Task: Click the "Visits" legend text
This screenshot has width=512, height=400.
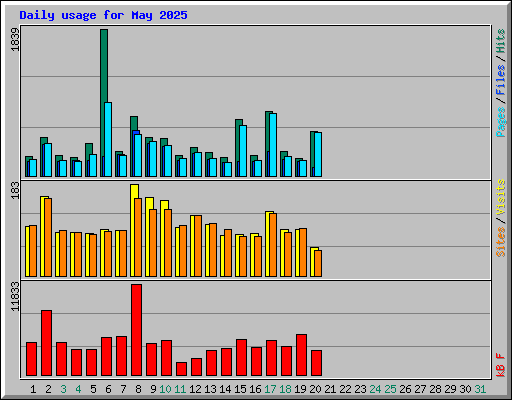Action: [x=501, y=197]
